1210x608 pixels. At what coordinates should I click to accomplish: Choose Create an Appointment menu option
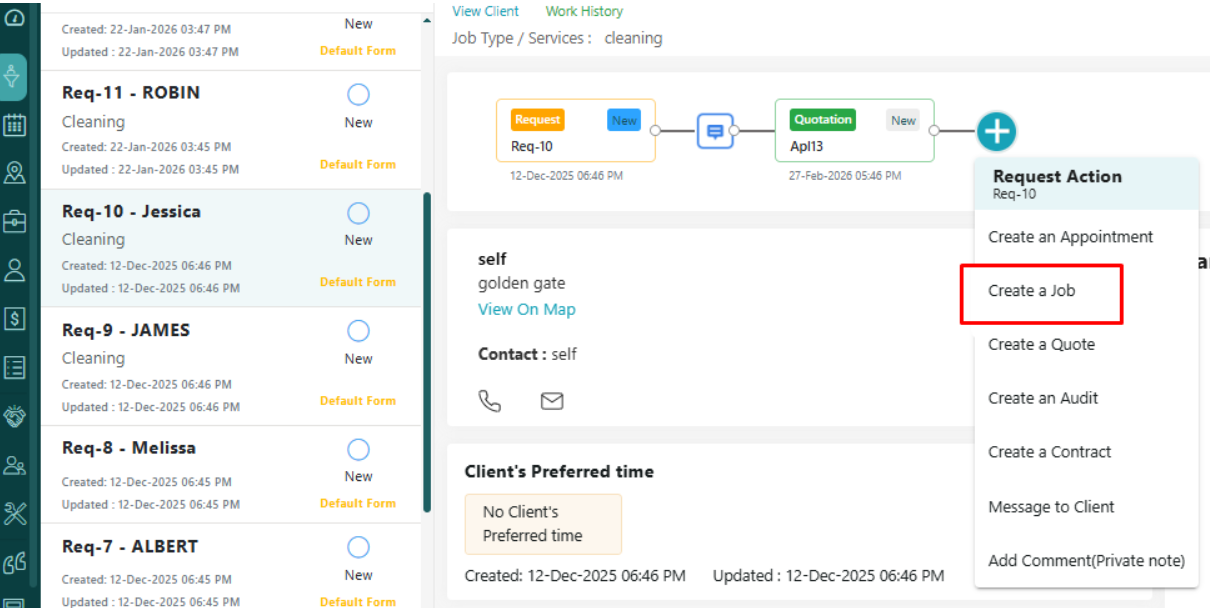pyautogui.click(x=1070, y=237)
